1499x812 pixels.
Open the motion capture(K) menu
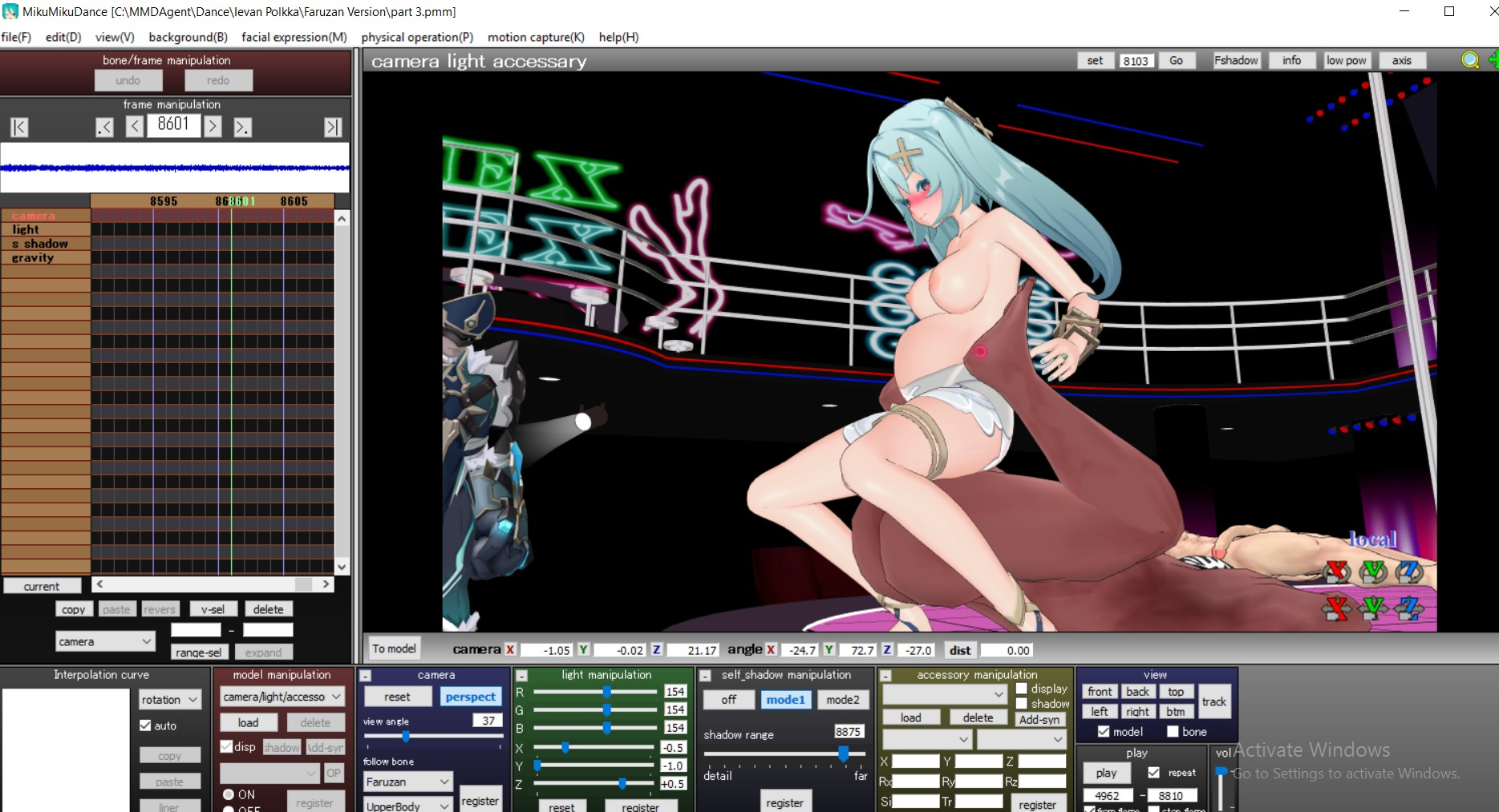click(x=536, y=37)
